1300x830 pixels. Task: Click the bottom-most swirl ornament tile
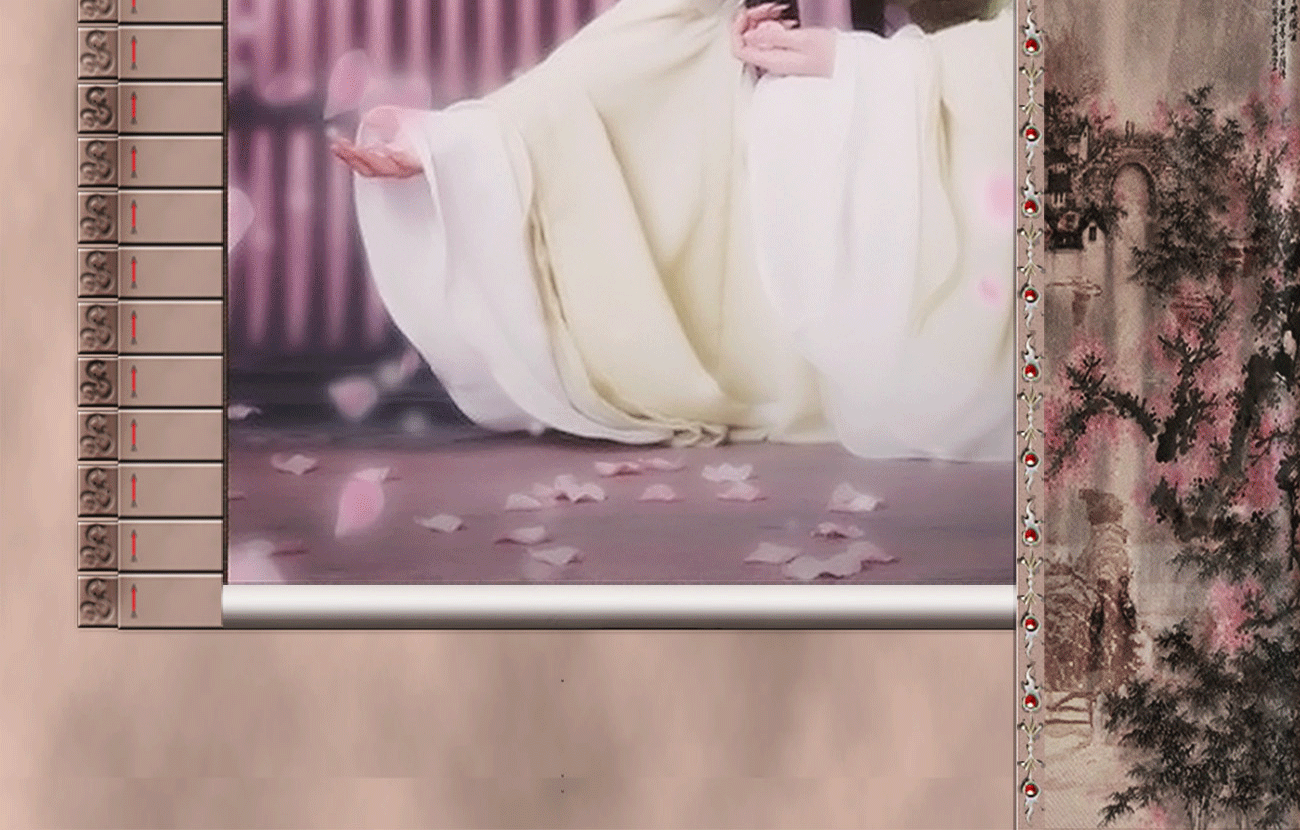pyautogui.click(x=98, y=601)
